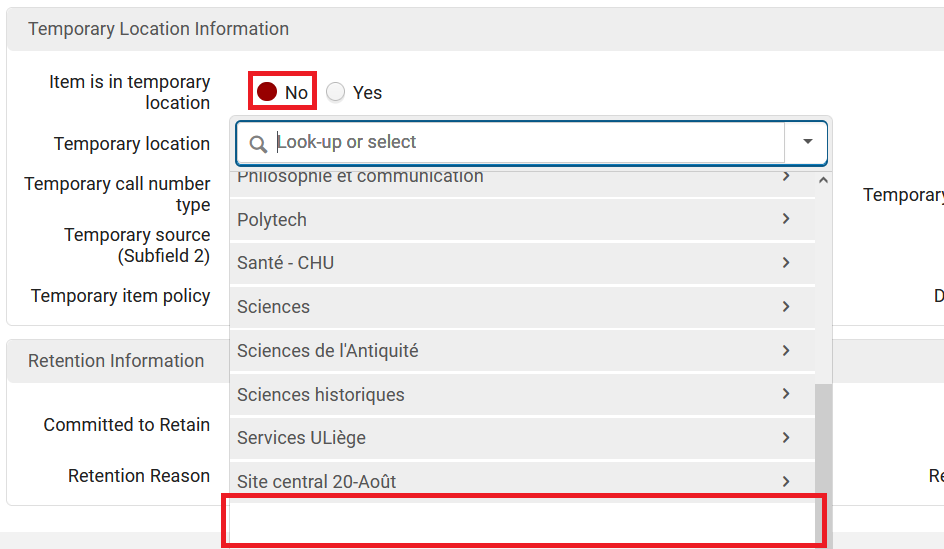Screen dimensions: 944x549
Task: Expand Site central 20-Août chevron arrow
Action: (x=786, y=482)
